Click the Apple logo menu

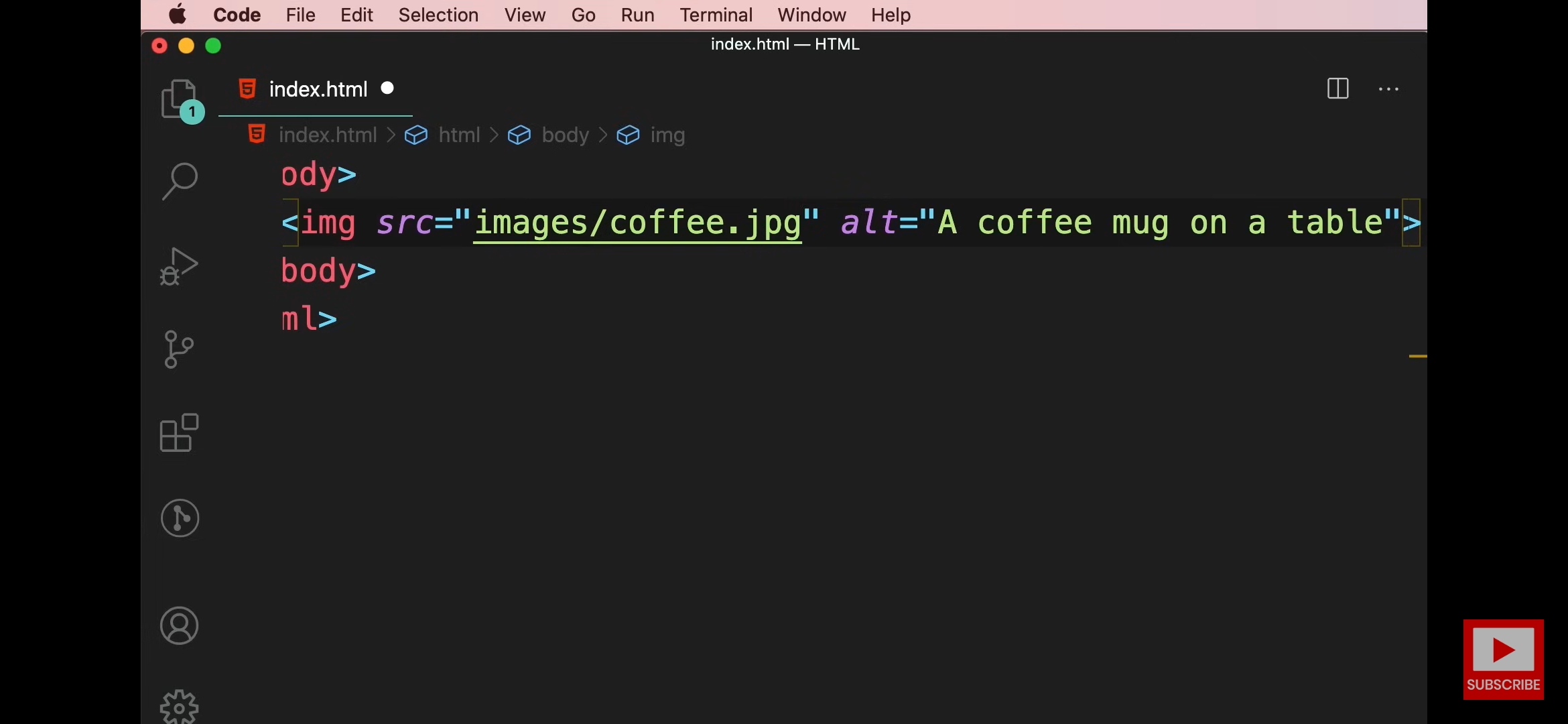pyautogui.click(x=178, y=14)
